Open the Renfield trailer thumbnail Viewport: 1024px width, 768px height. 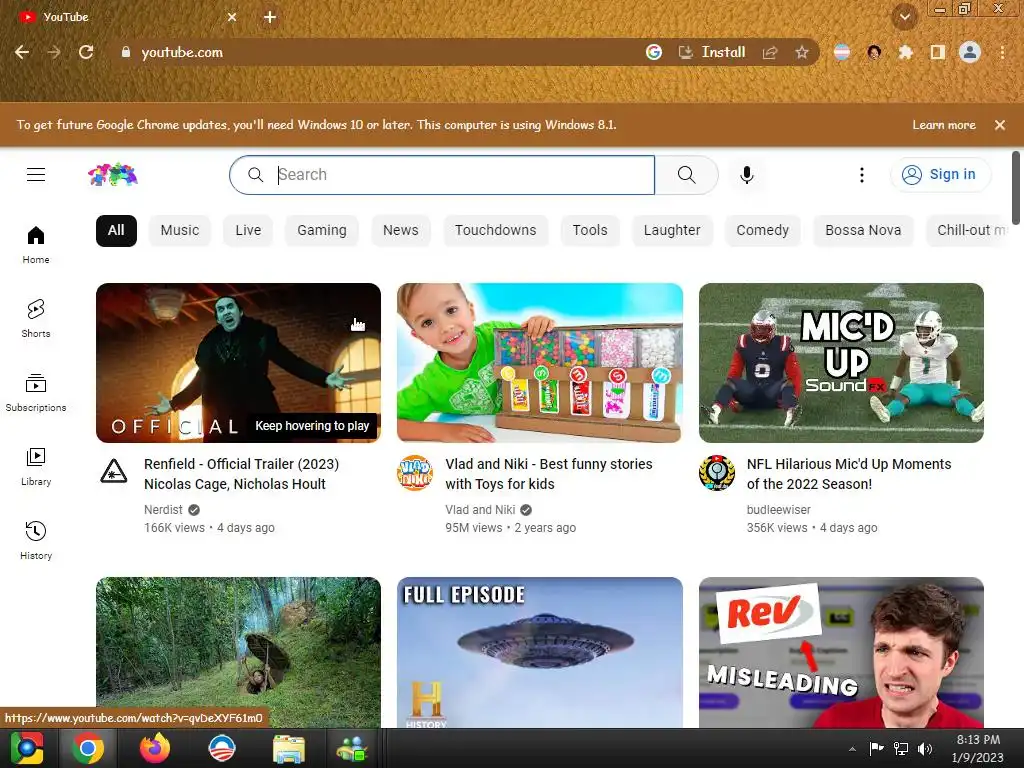238,362
